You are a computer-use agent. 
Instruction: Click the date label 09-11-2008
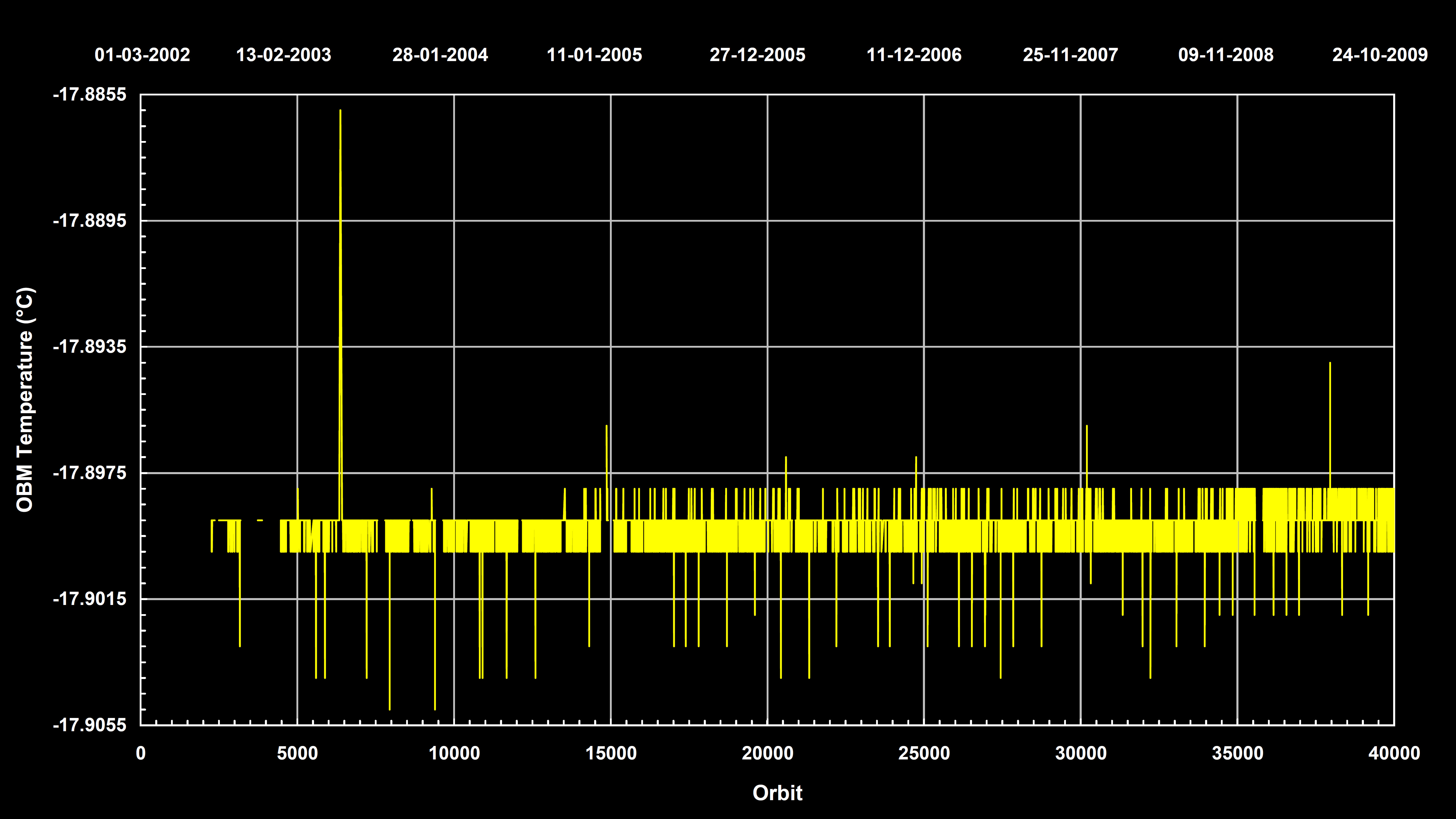point(1225,55)
